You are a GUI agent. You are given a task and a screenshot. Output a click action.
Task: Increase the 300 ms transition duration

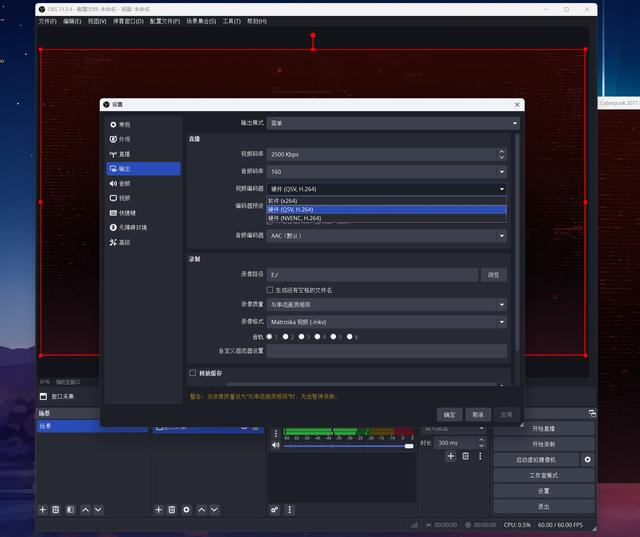coord(482,440)
